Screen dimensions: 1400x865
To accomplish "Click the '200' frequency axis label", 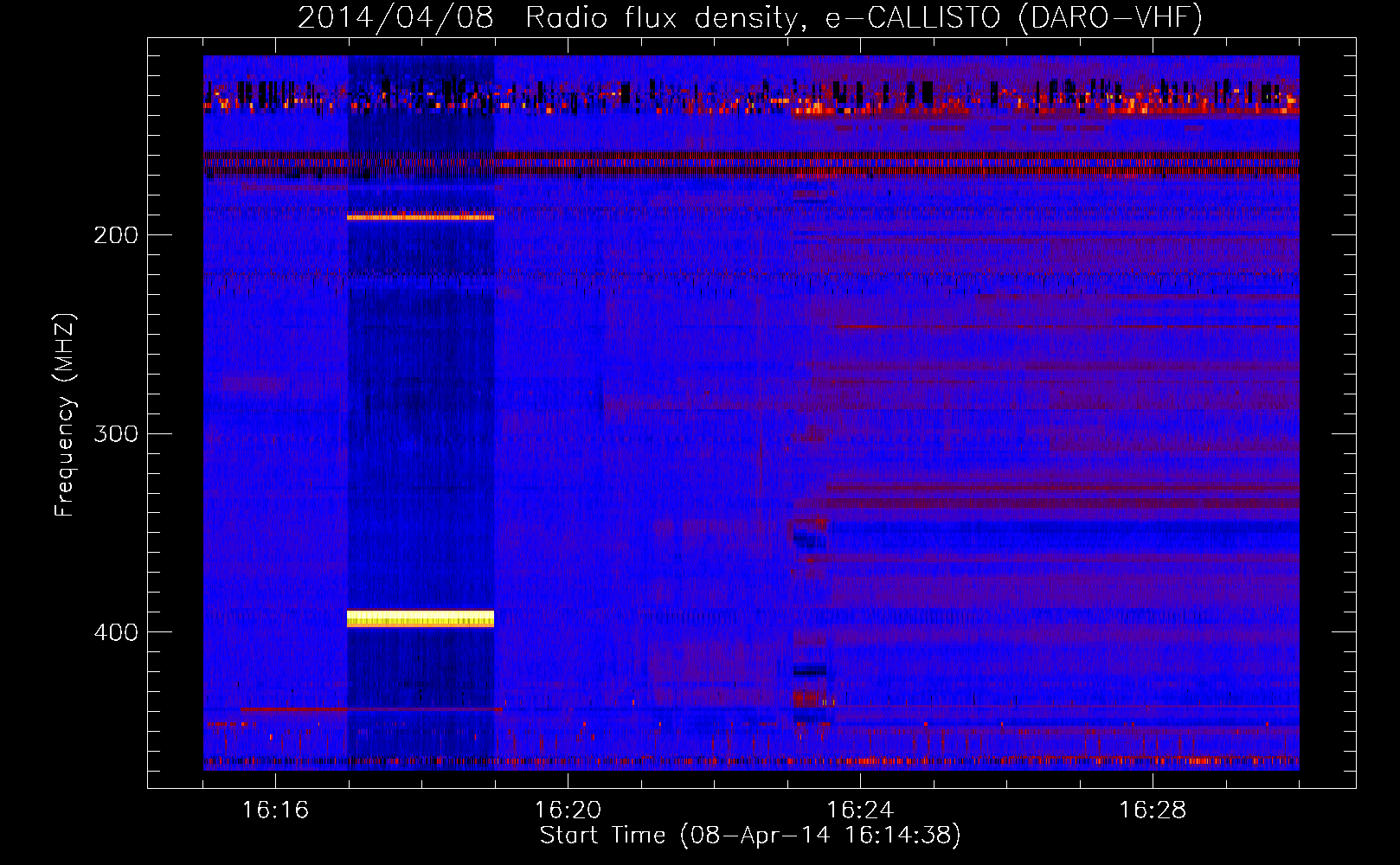I will pyautogui.click(x=116, y=235).
